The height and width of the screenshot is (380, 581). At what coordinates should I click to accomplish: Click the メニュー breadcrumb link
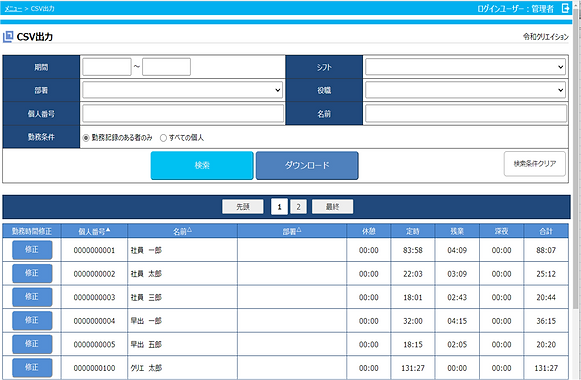[13, 9]
